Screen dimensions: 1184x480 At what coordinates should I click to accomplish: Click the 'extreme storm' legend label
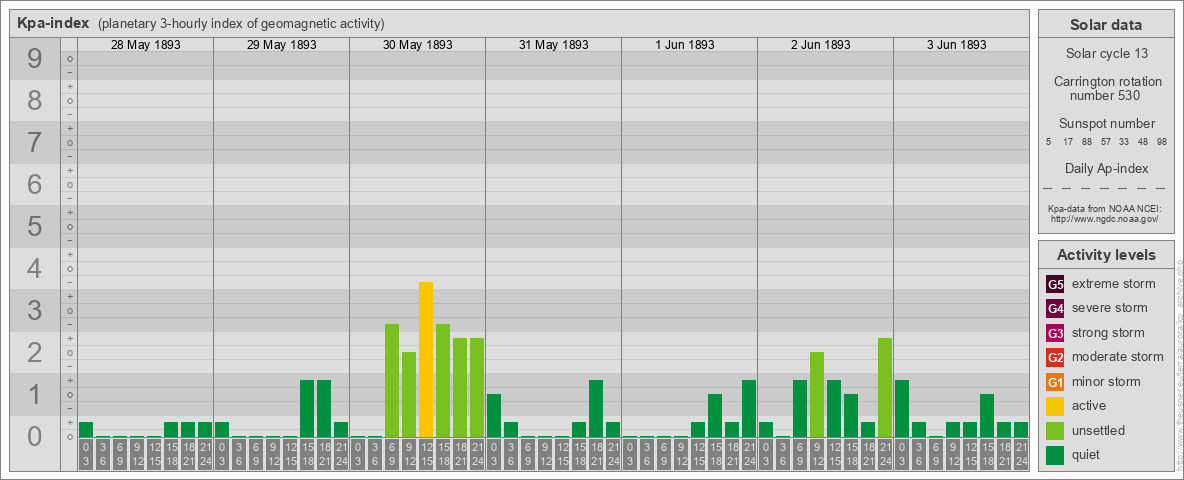click(1114, 285)
